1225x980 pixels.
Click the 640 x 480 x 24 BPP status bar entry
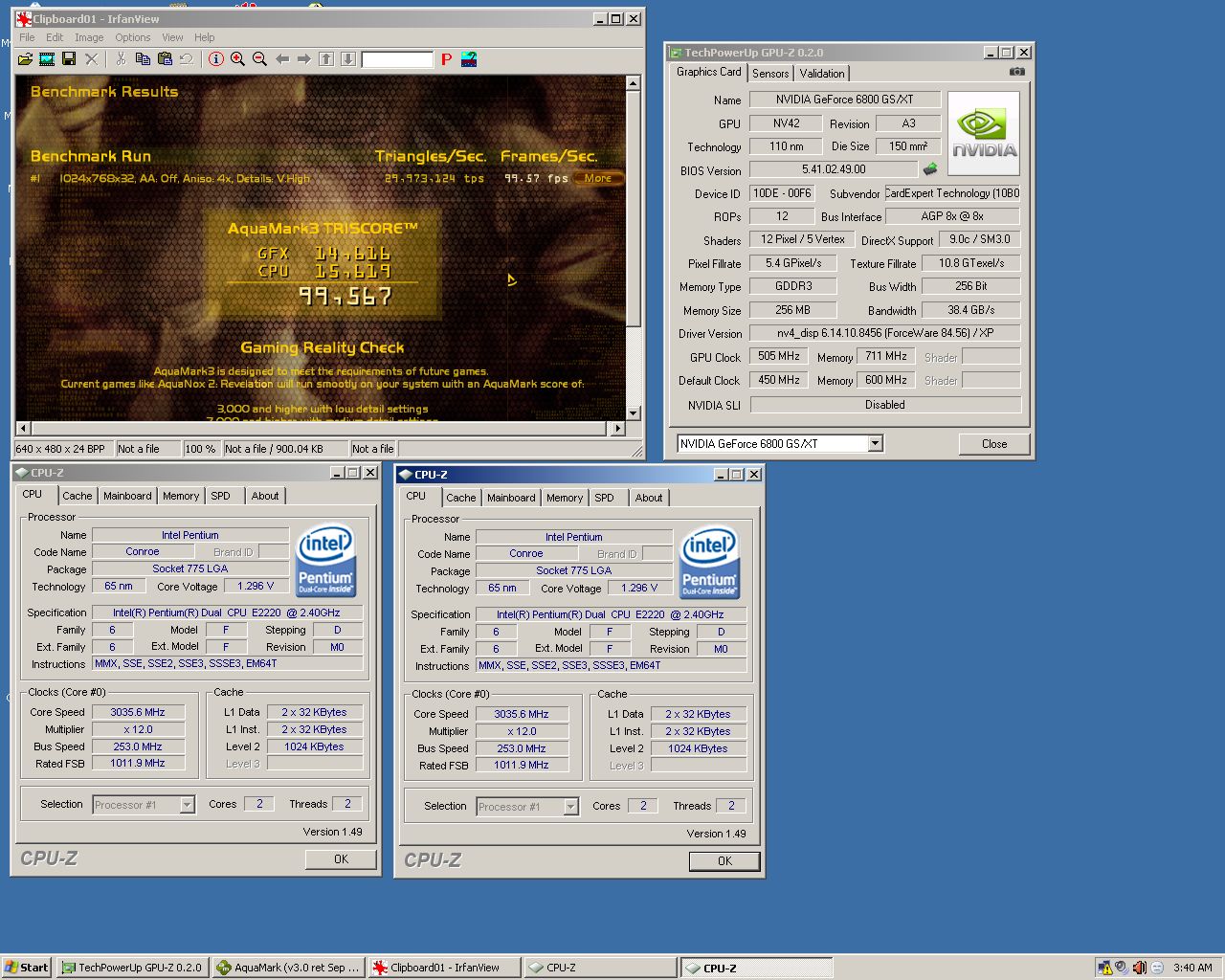(60, 449)
